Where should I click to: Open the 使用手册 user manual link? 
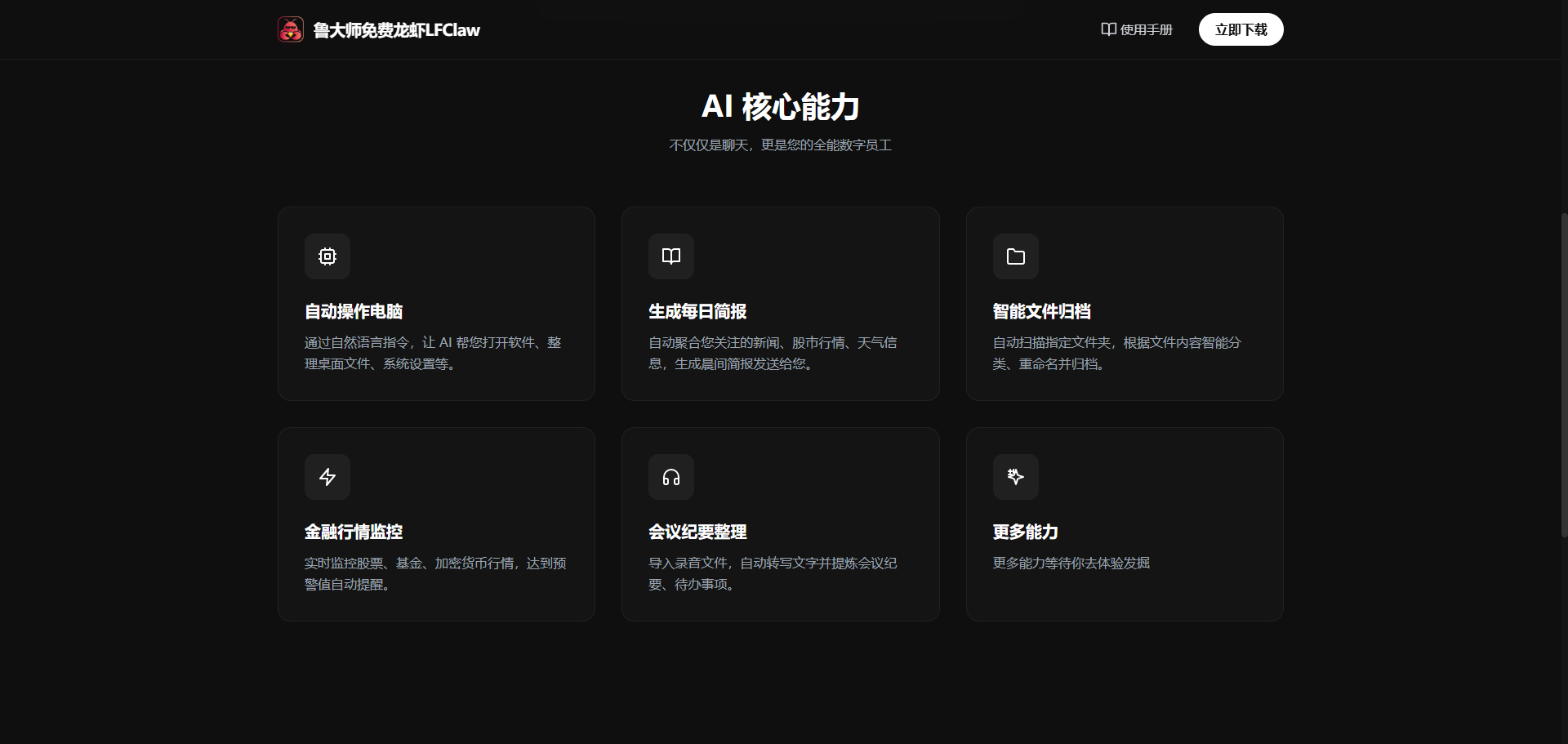[x=1146, y=30]
